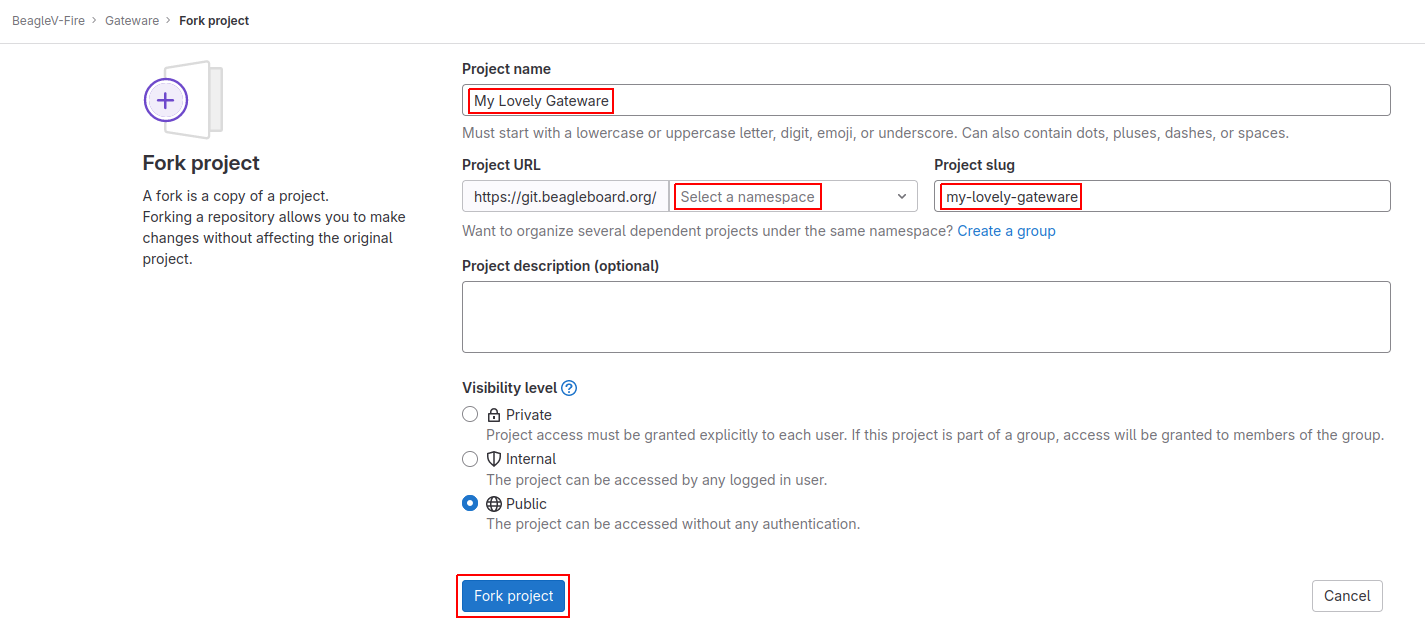Click the Project description (optional) label
Viewport: 1425px width, 631px height.
(560, 266)
